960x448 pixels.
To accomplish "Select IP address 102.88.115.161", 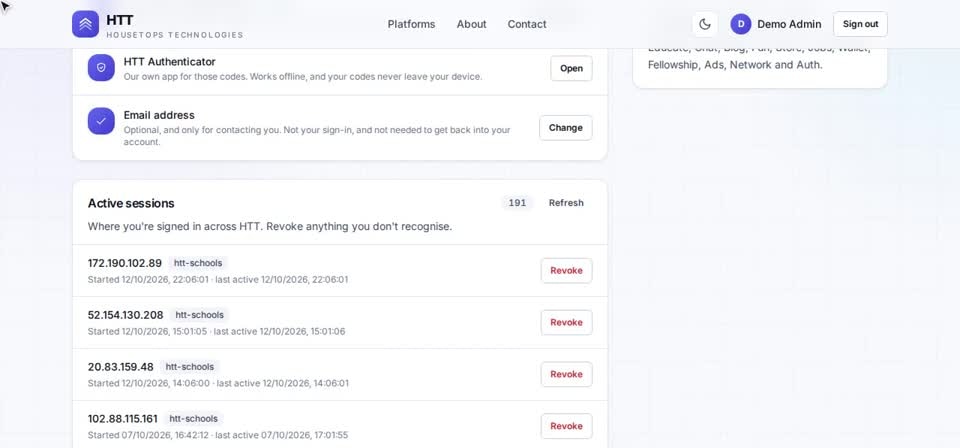I will tap(122, 419).
